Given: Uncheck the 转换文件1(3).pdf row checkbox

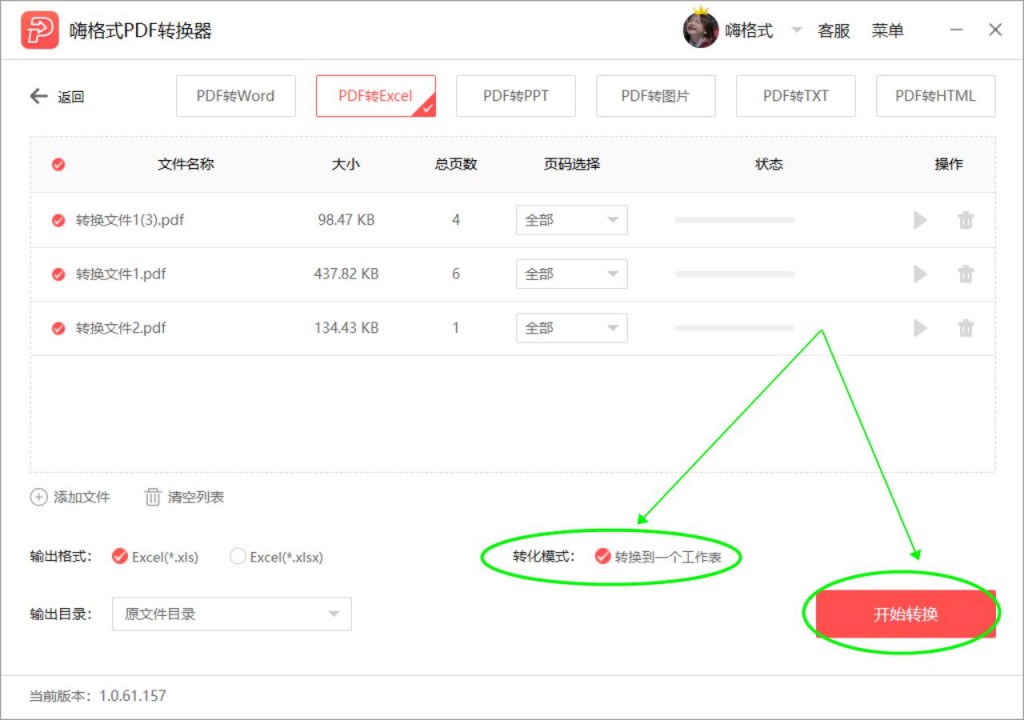Looking at the screenshot, I should point(58,220).
